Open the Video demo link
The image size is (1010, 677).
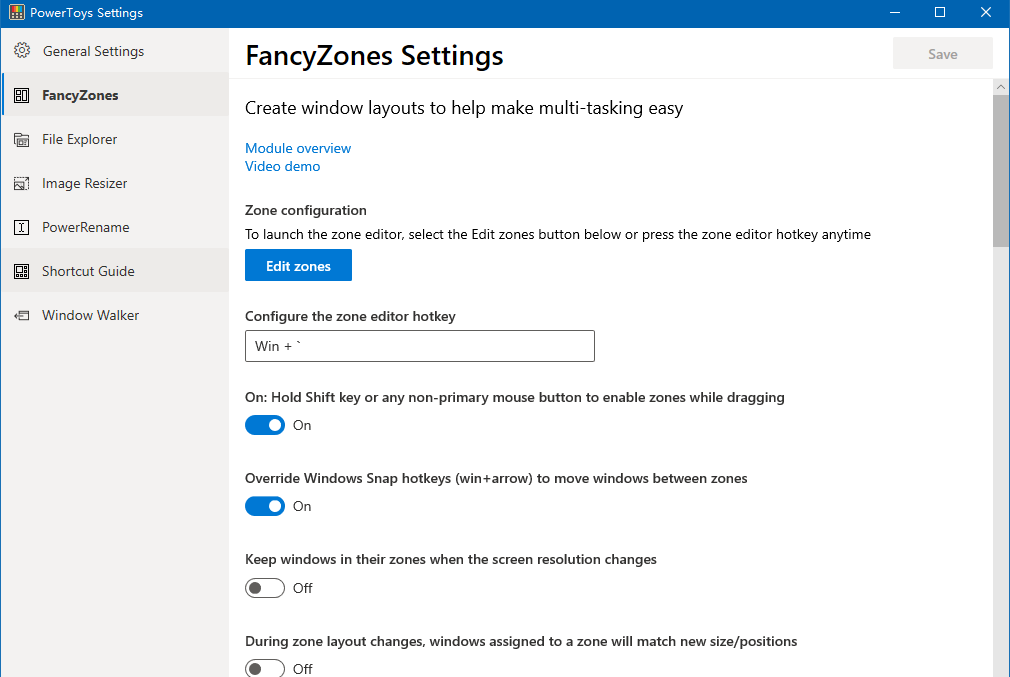coord(282,166)
